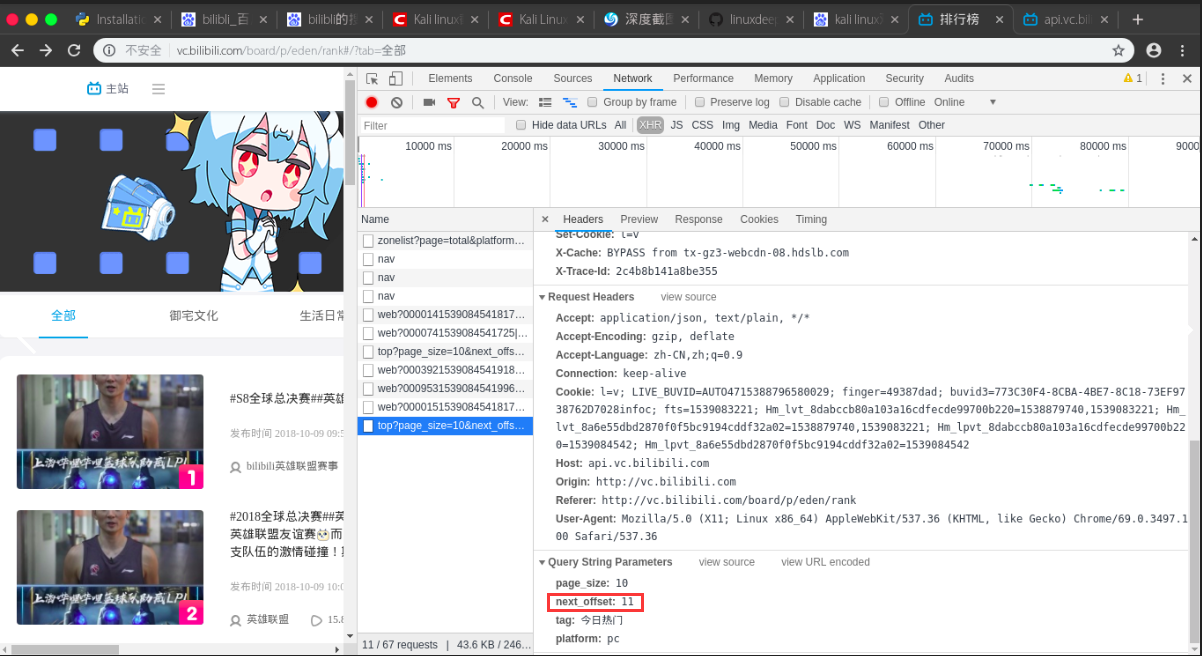This screenshot has width=1202, height=656.
Task: Select the zonelist?page=total request row
Action: [x=445, y=241]
